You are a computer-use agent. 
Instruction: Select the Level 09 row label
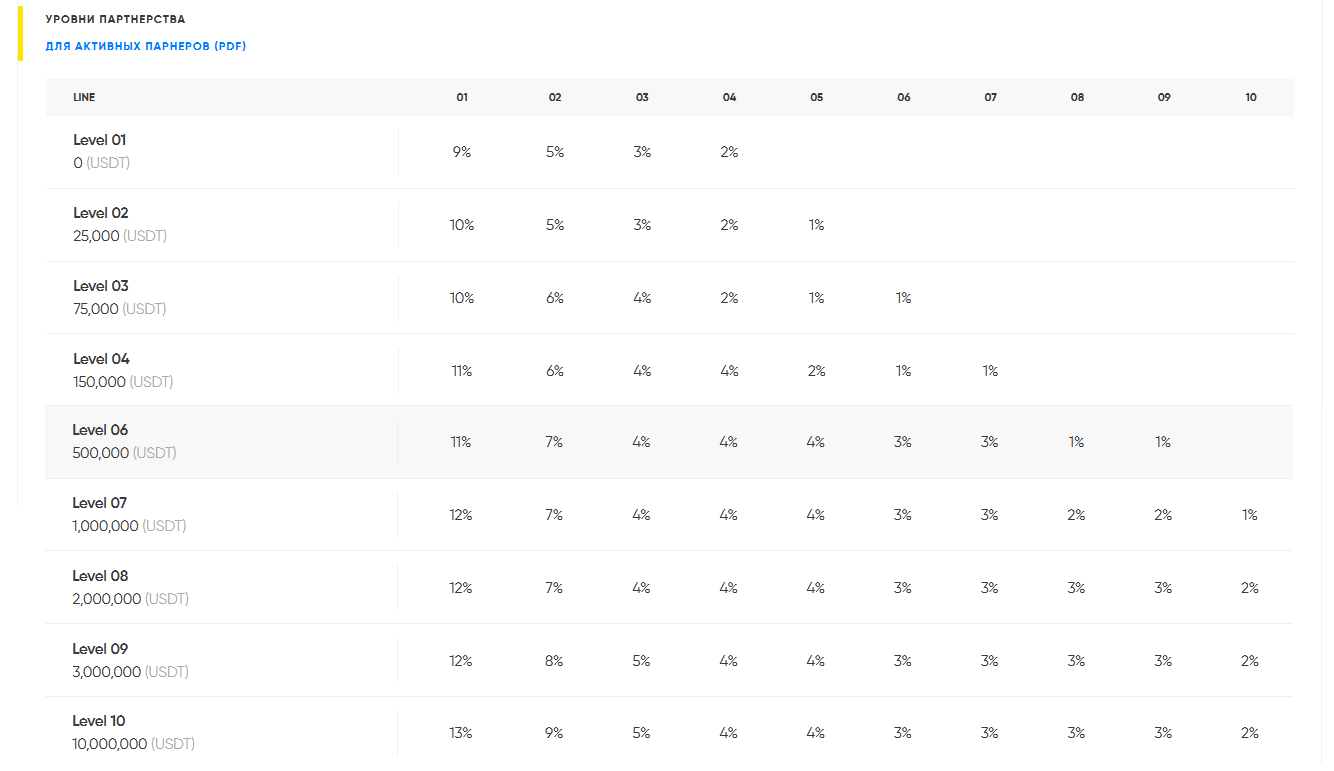100,649
